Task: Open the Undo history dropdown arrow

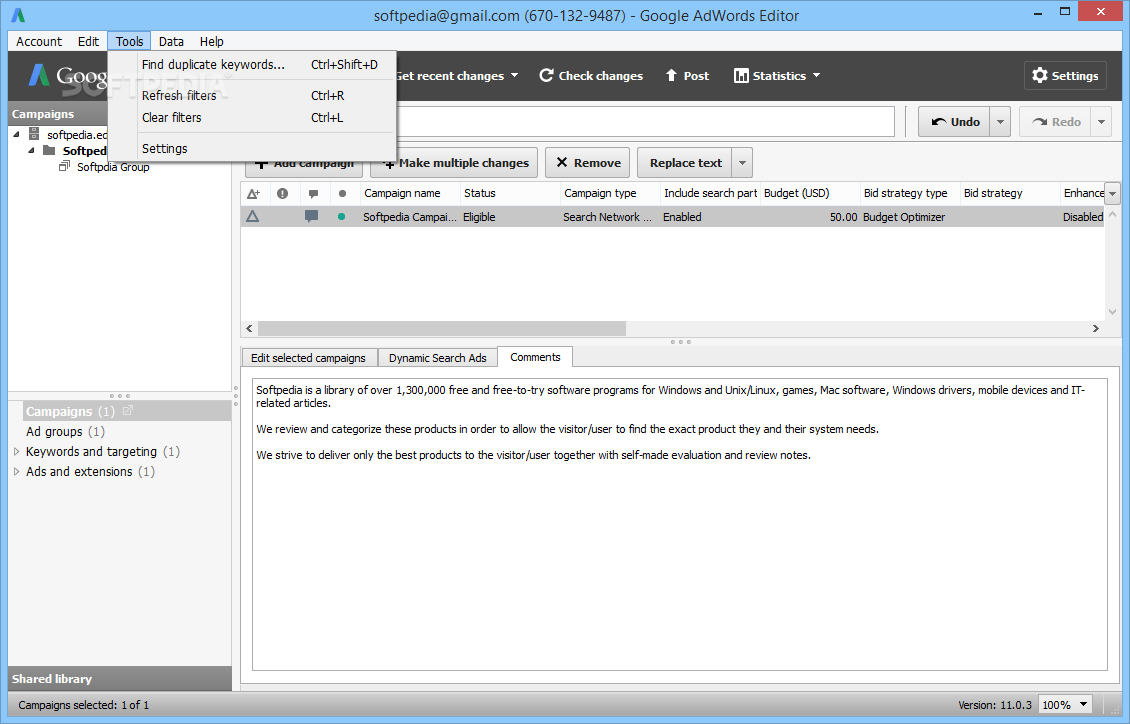Action: click(x=1000, y=122)
